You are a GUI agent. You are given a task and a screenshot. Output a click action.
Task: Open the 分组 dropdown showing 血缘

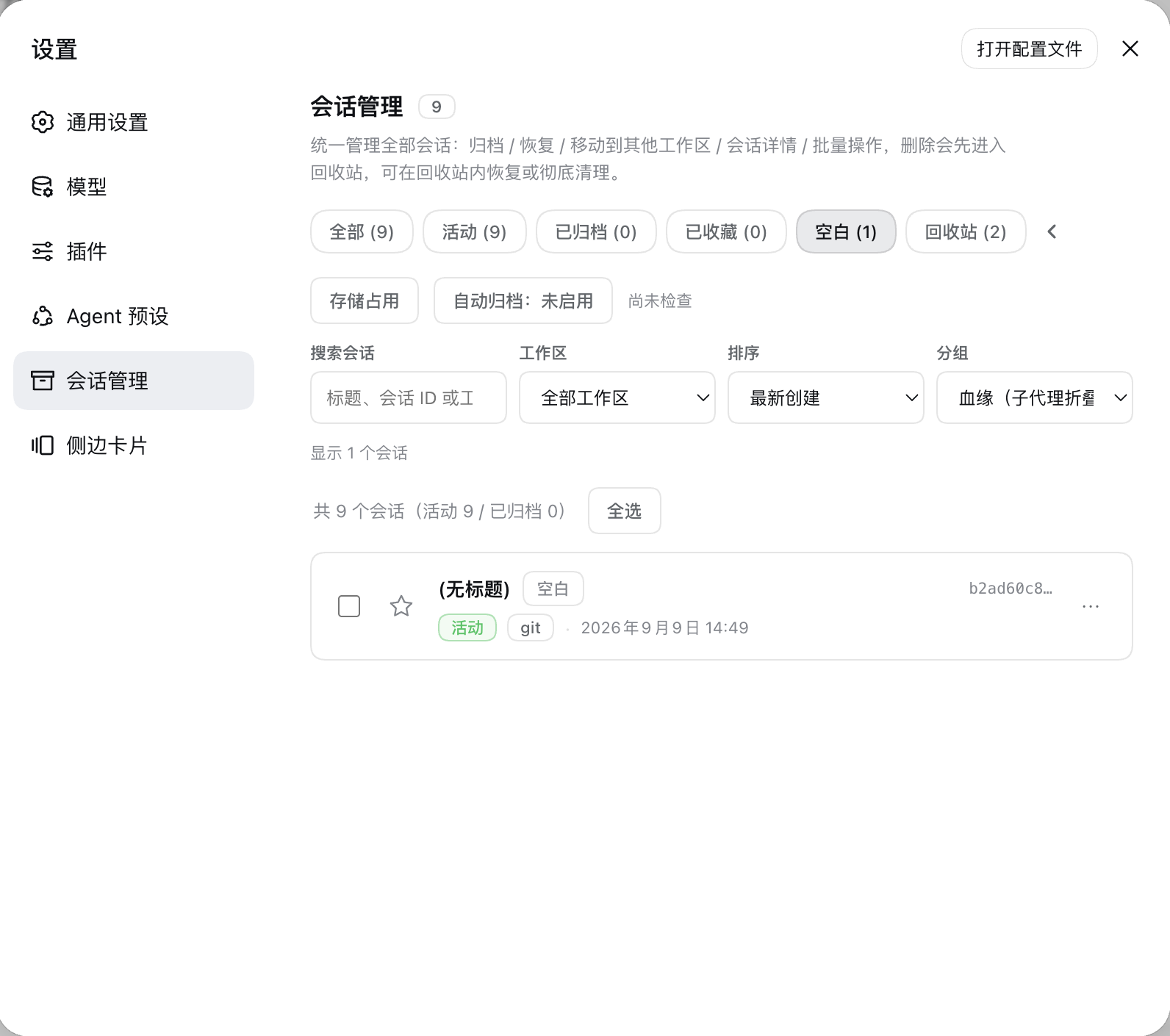pos(1035,398)
